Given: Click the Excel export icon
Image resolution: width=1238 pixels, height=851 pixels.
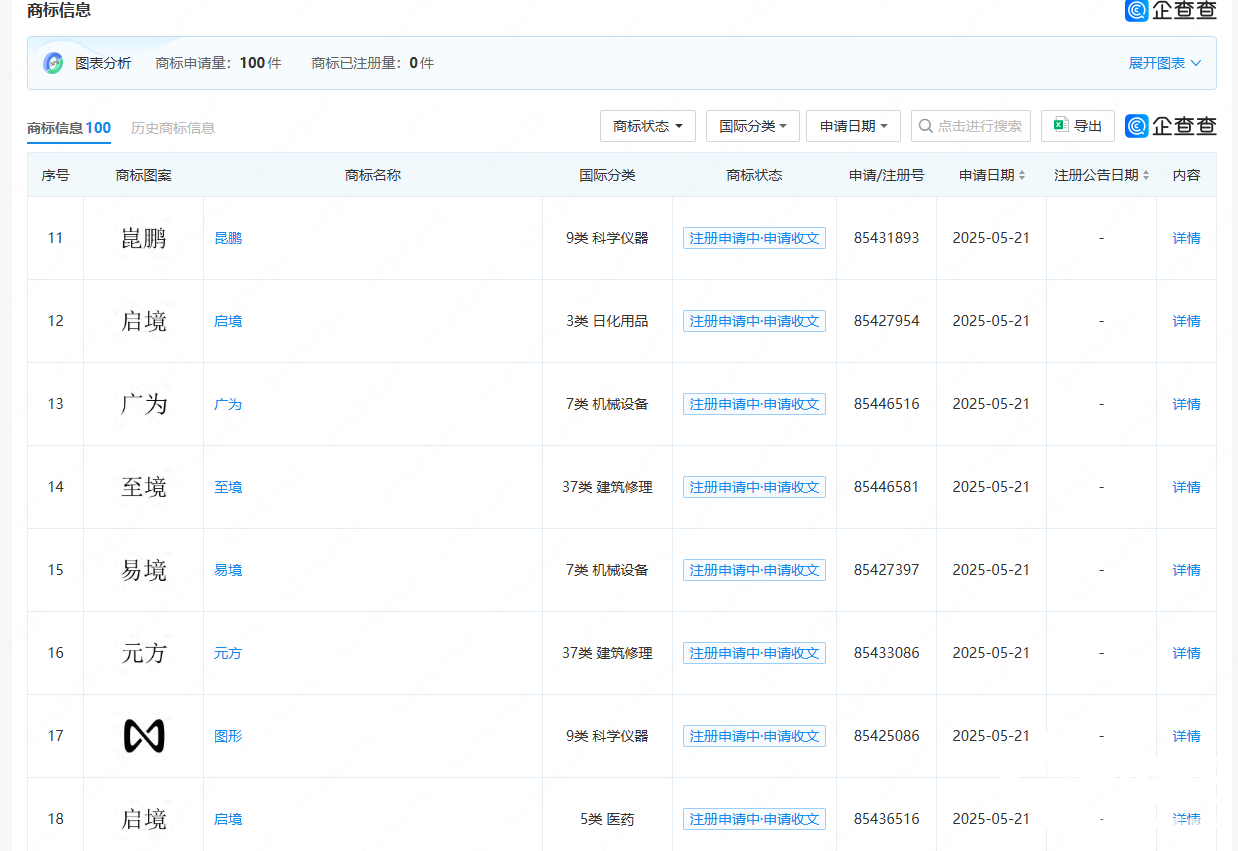Looking at the screenshot, I should tap(1060, 126).
